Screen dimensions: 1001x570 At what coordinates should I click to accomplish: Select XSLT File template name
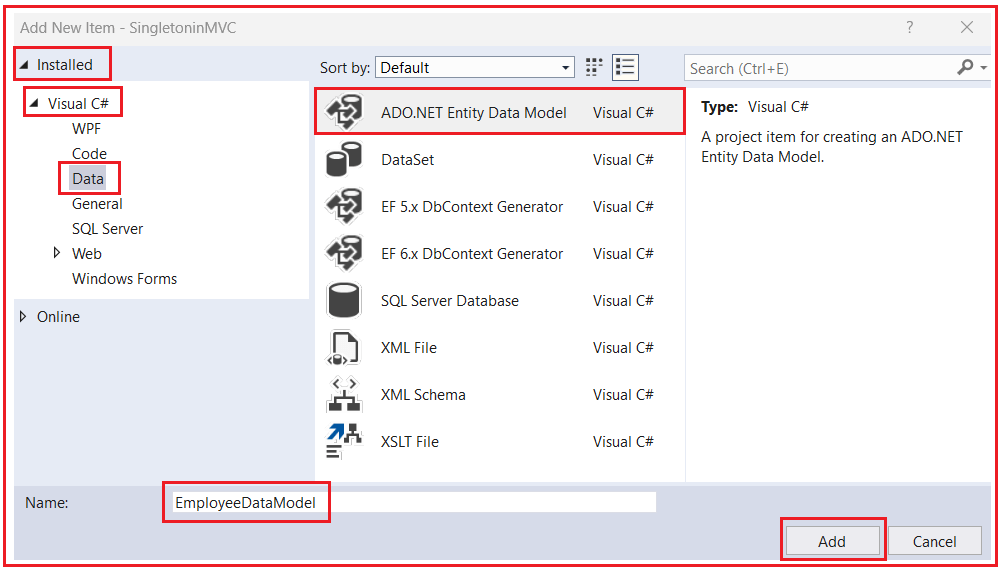(x=410, y=442)
